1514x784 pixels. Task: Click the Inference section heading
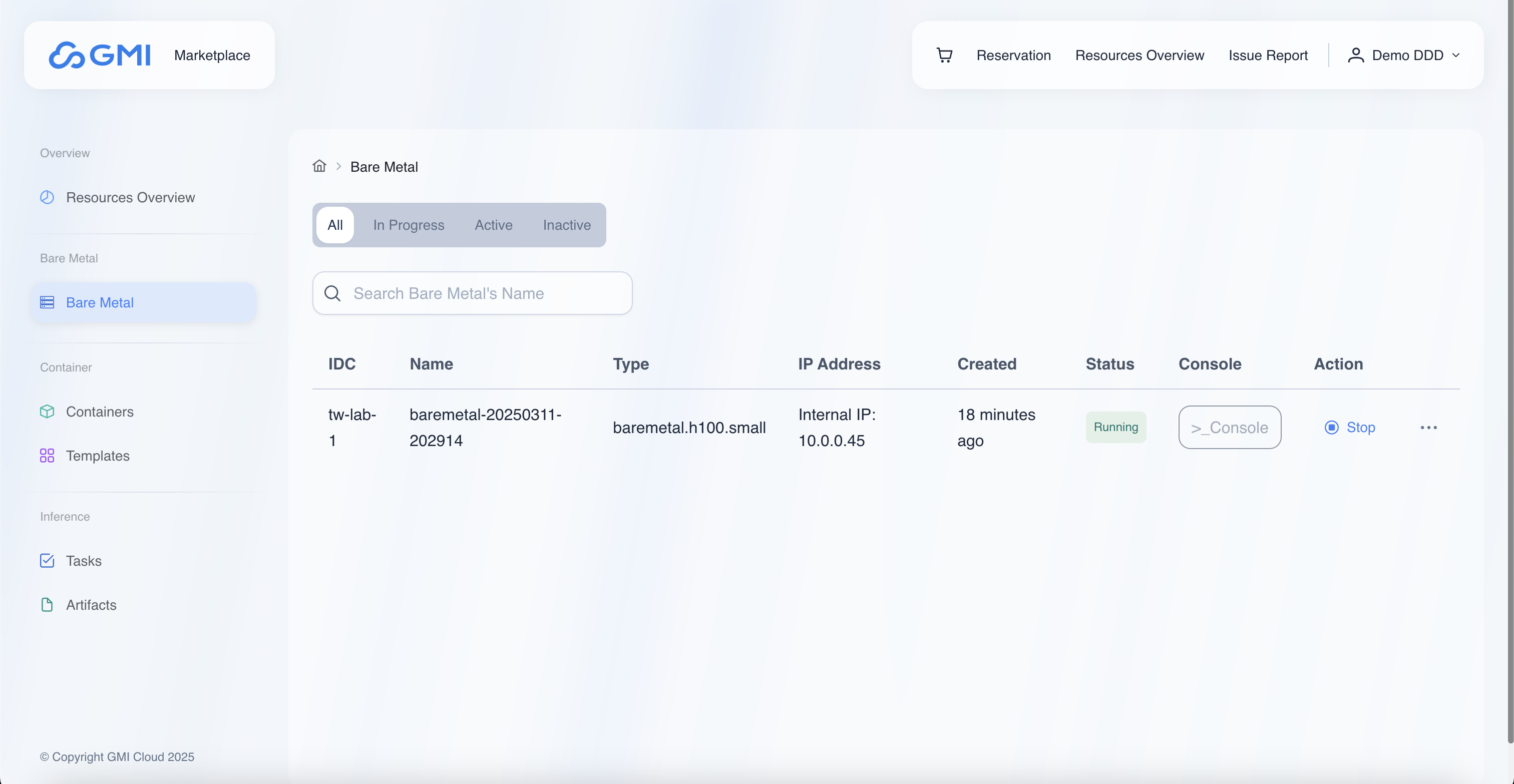click(x=65, y=517)
